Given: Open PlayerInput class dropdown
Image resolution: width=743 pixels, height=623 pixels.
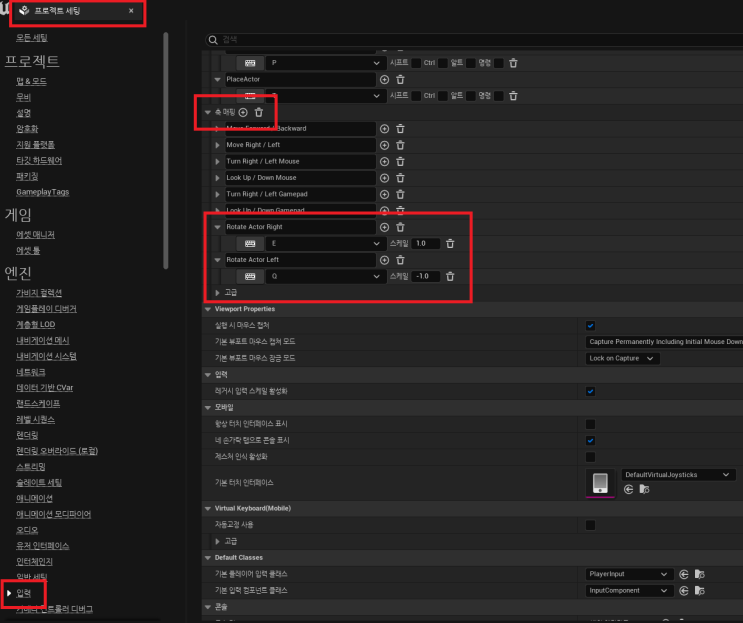Looking at the screenshot, I should click(x=629, y=574).
